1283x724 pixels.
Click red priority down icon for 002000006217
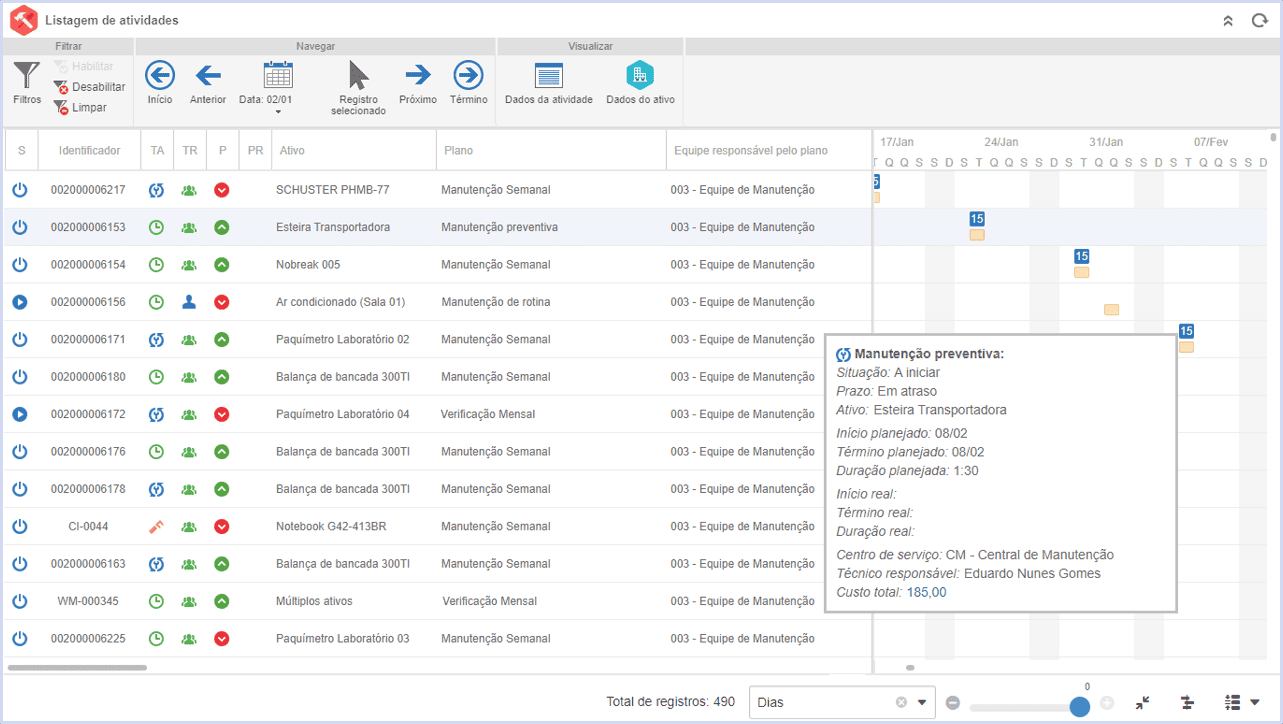222,190
